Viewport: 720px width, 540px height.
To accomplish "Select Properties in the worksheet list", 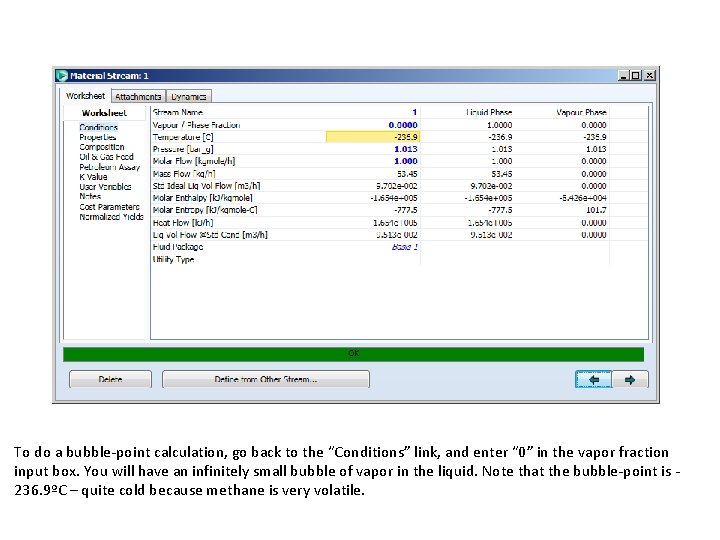I will point(98,137).
